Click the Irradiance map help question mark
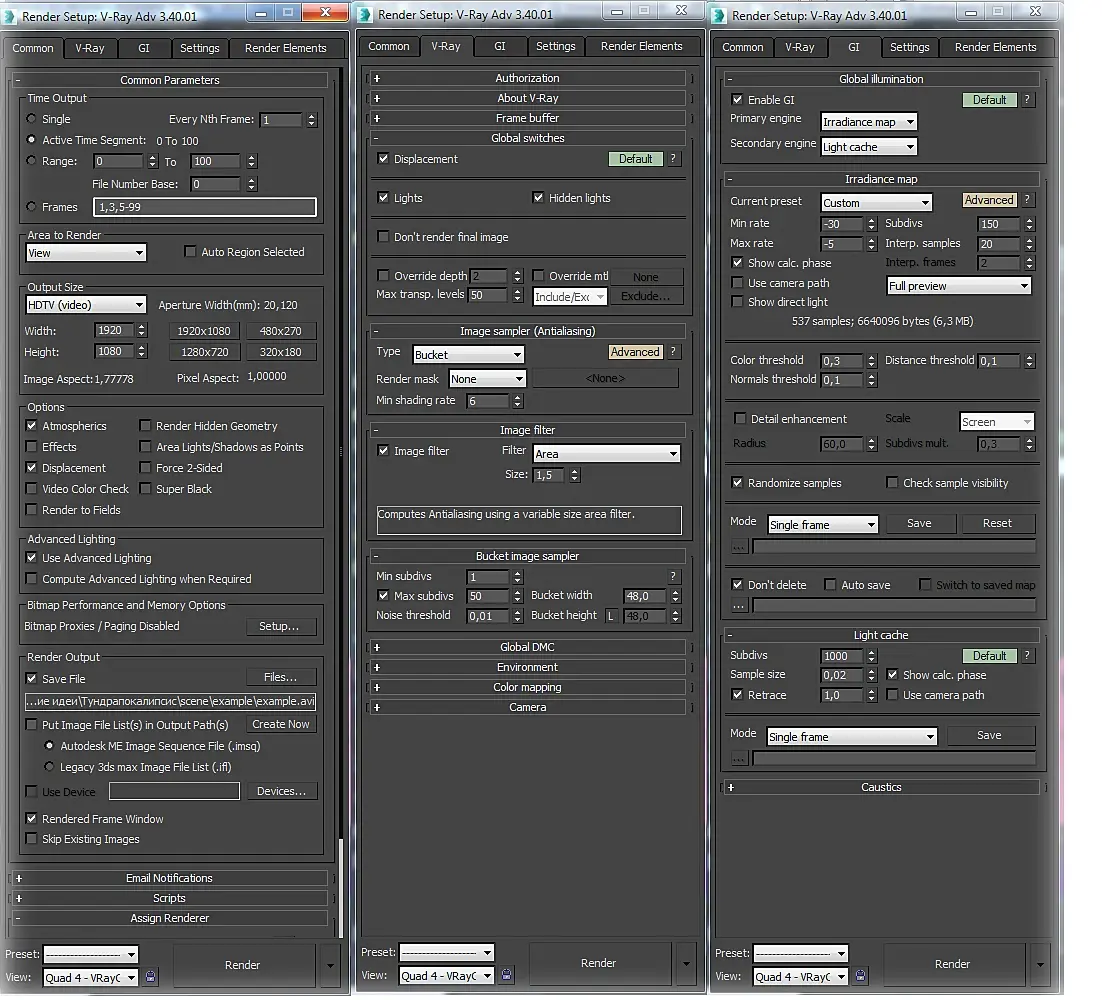 (x=1027, y=200)
